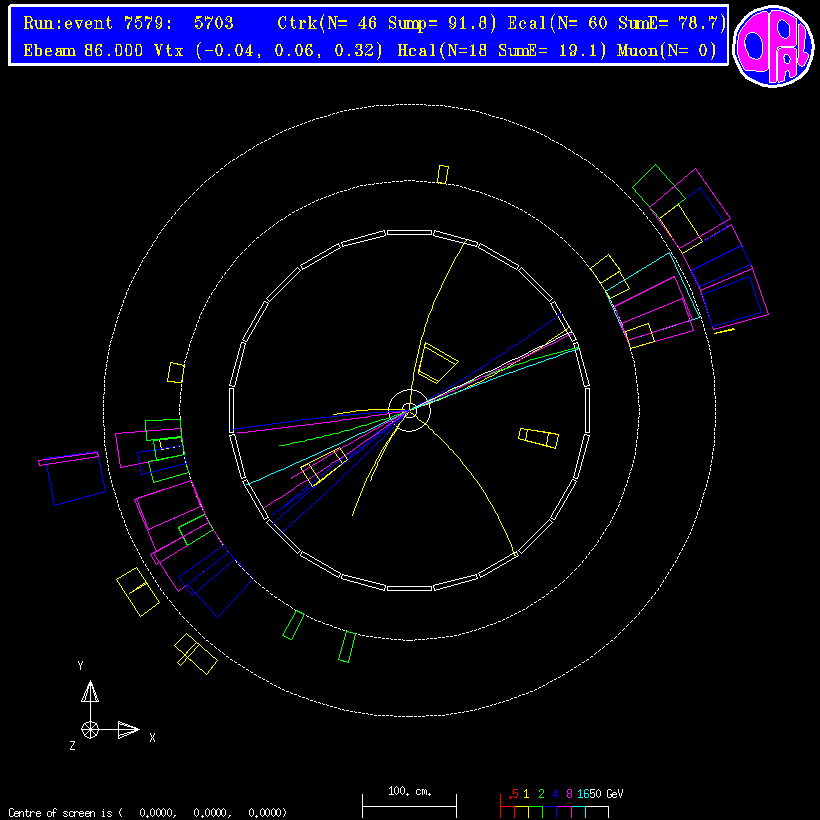Click the central vertex circle of the detector
820x820 pixels.
[409, 408]
